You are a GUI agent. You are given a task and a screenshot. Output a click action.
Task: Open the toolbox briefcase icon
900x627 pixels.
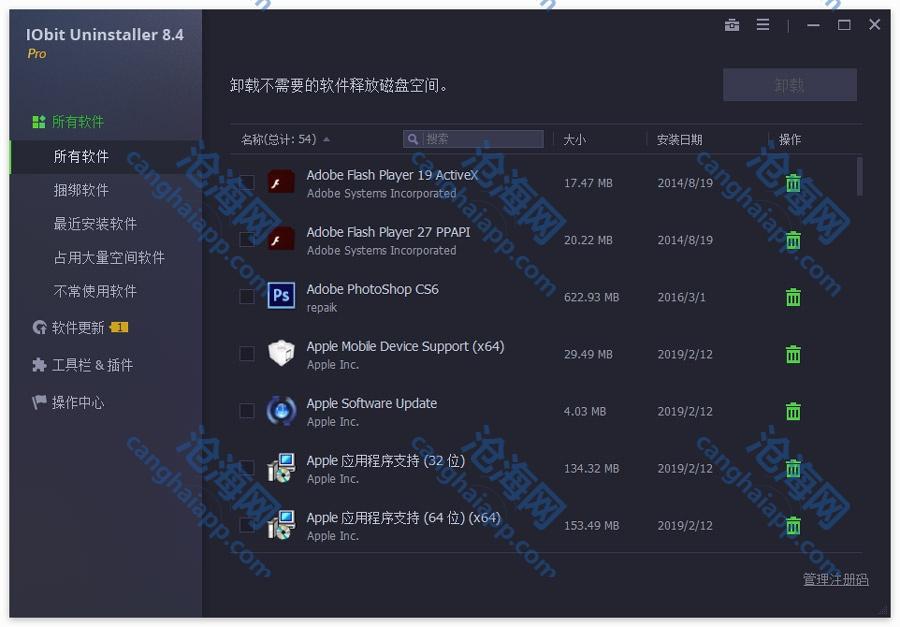point(731,25)
